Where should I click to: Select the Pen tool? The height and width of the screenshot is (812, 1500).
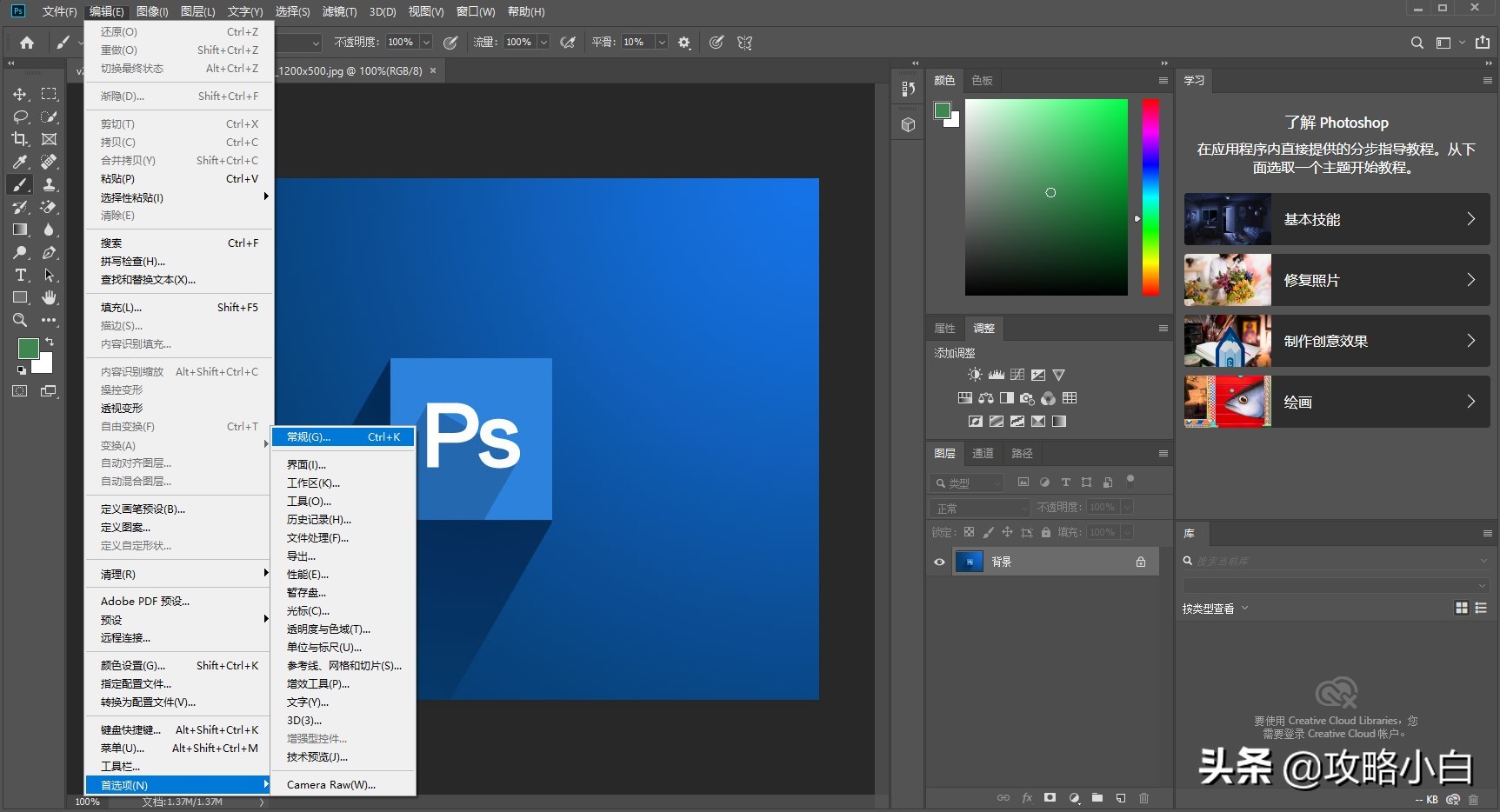[x=50, y=252]
